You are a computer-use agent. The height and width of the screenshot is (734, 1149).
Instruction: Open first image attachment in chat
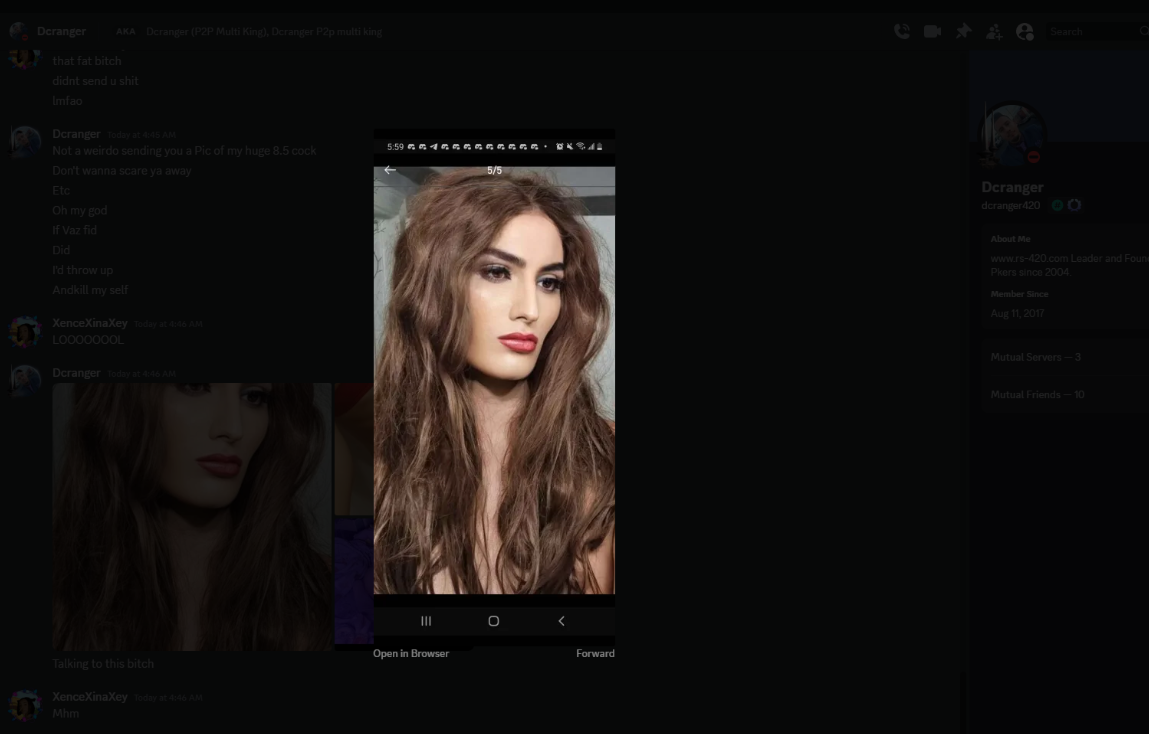(x=192, y=516)
